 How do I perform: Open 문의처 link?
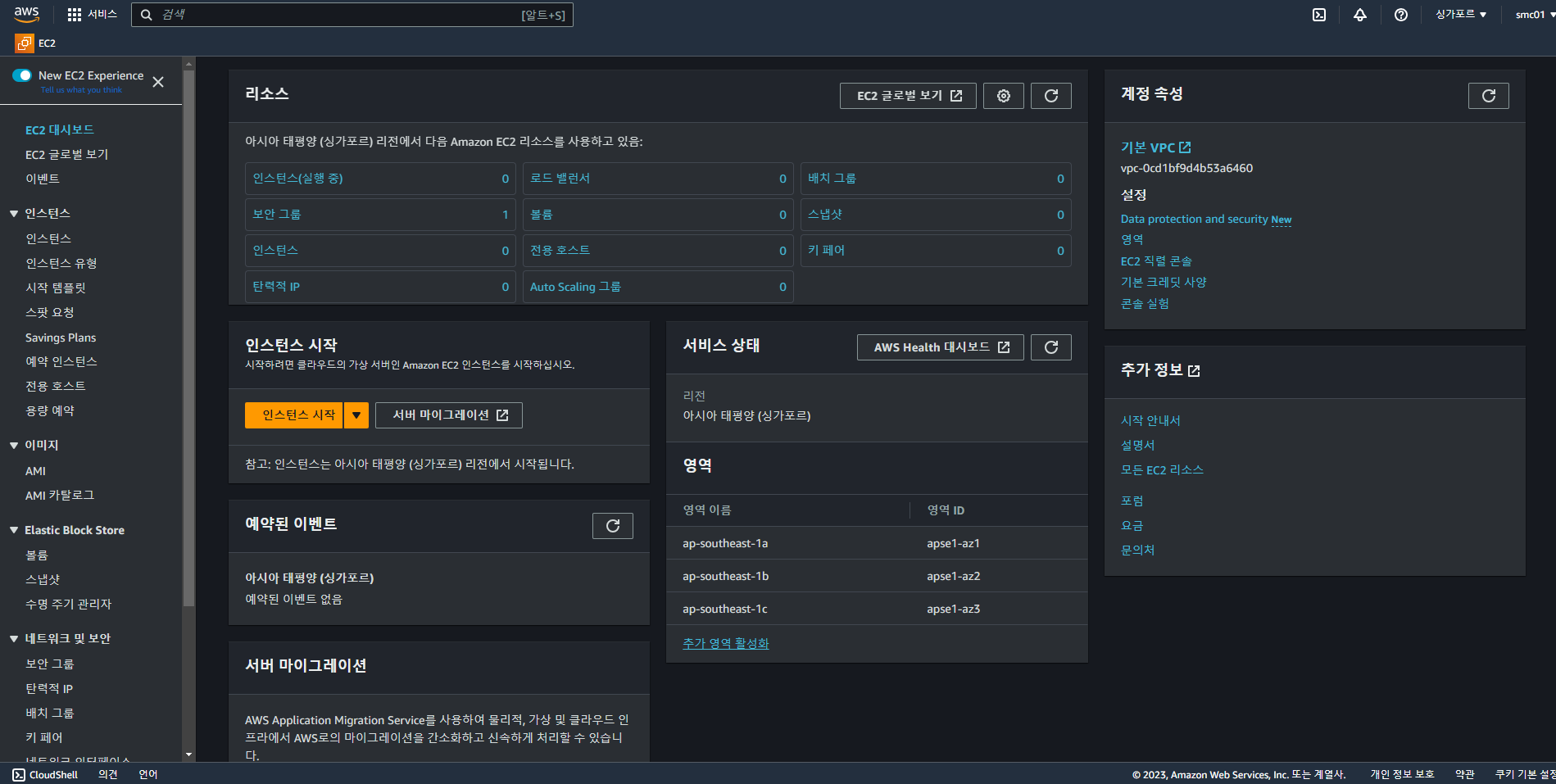1137,550
